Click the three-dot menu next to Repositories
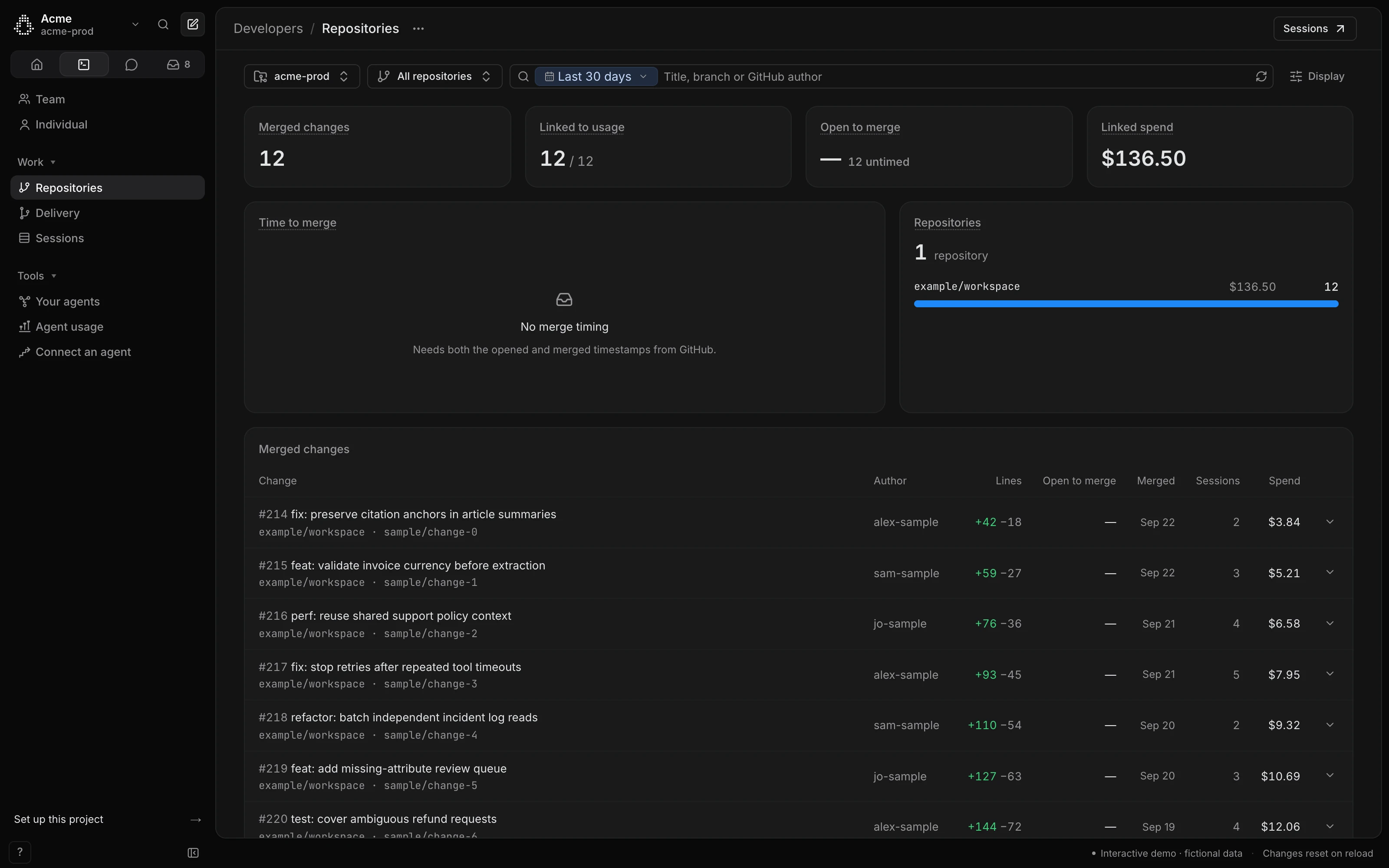 tap(418, 29)
